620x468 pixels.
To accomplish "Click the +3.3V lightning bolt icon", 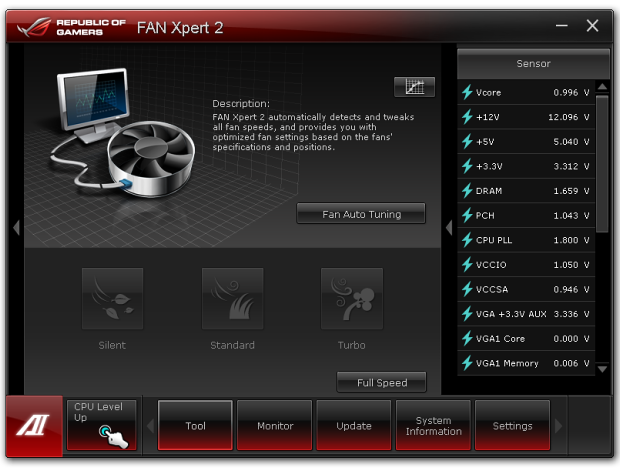I will tap(467, 166).
